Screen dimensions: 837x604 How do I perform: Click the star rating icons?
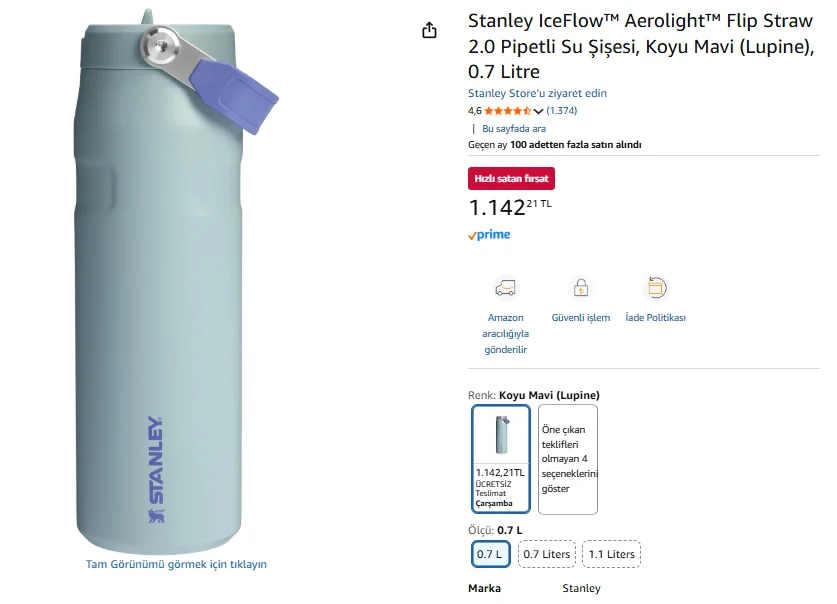pyautogui.click(x=507, y=111)
